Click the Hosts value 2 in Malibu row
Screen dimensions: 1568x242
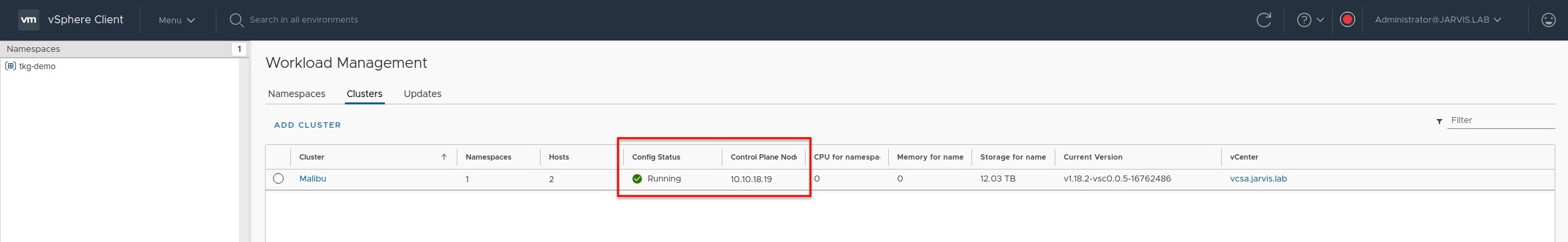pos(551,180)
